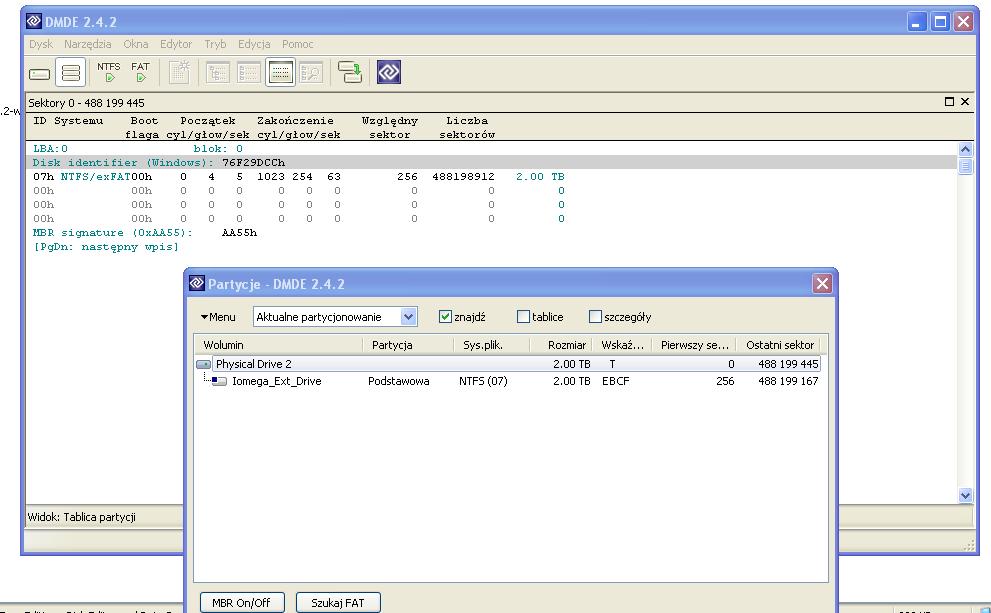
Task: Open the partitions list toolbar icon
Action: pyautogui.click(x=71, y=73)
